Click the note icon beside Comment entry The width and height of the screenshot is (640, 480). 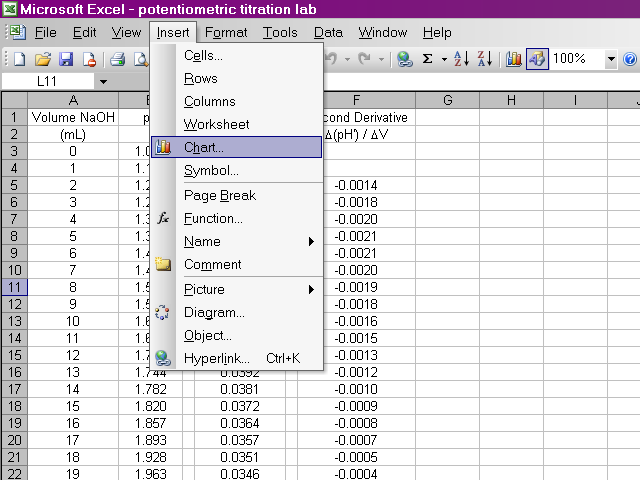(x=163, y=264)
